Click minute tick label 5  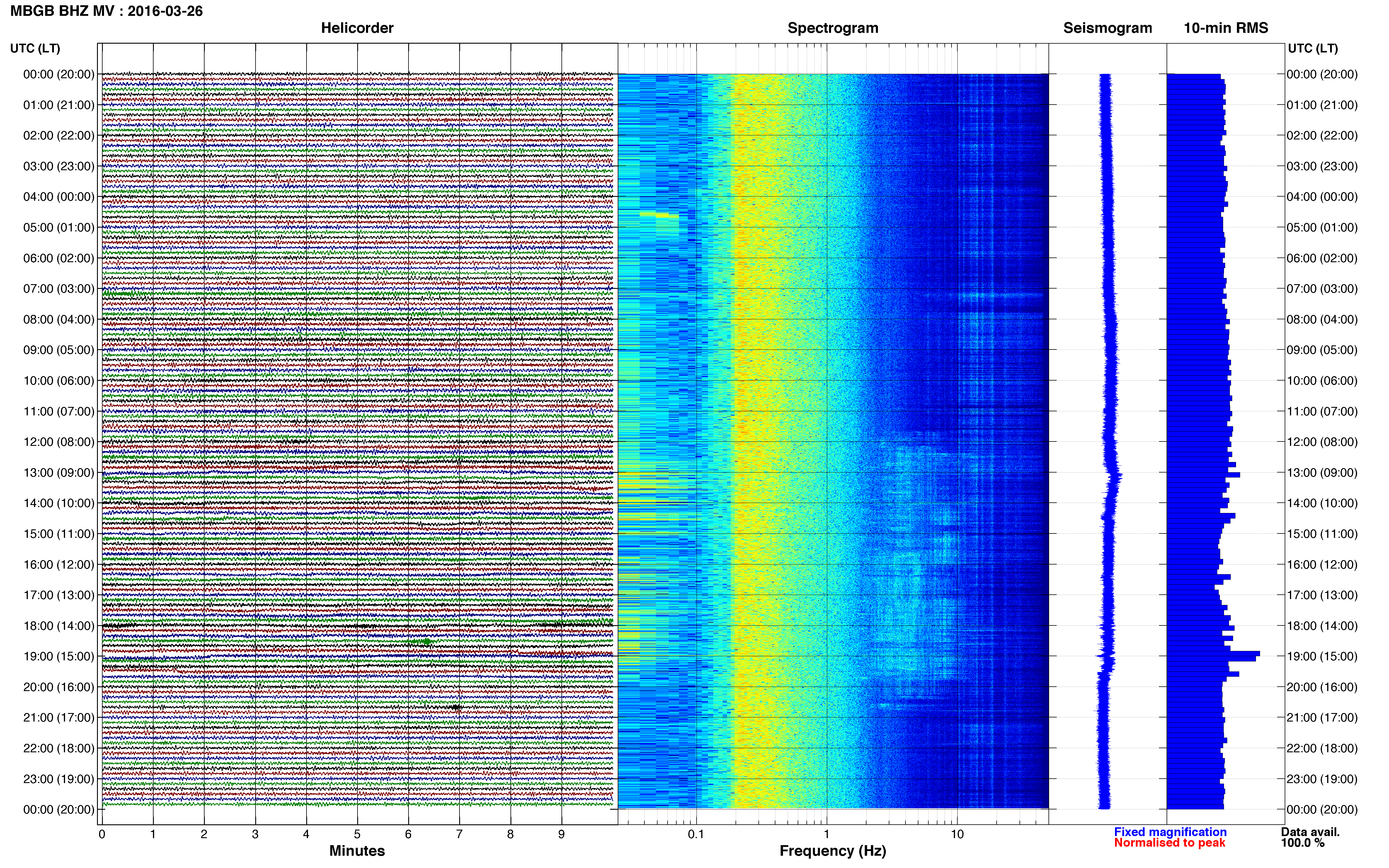(357, 834)
